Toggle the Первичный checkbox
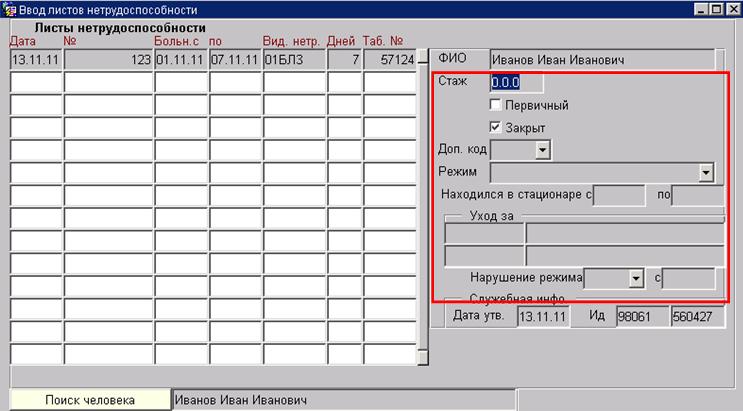This screenshot has height=411, width=743. (495, 104)
